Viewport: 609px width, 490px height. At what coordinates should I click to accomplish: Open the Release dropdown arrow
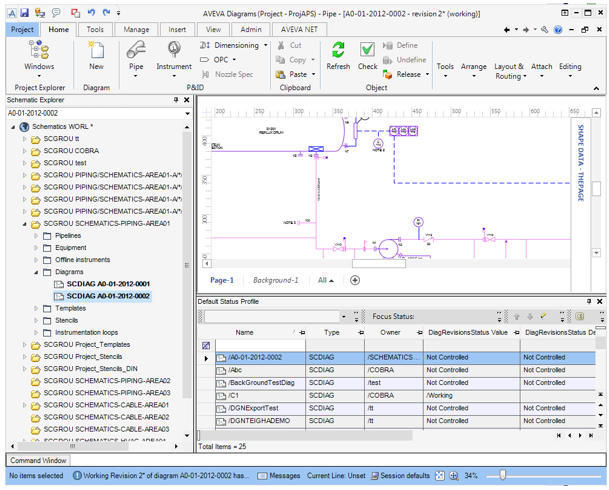click(427, 74)
